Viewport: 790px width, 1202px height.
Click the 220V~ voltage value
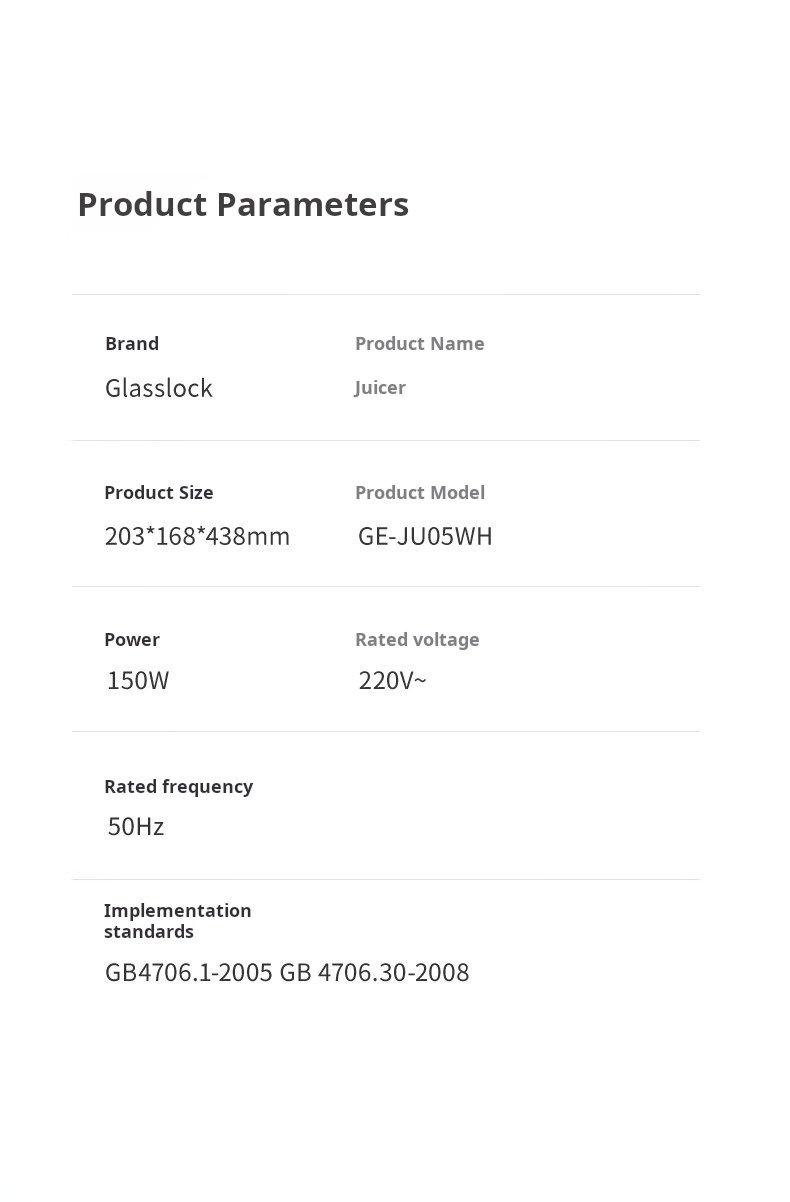pyautogui.click(x=392, y=681)
